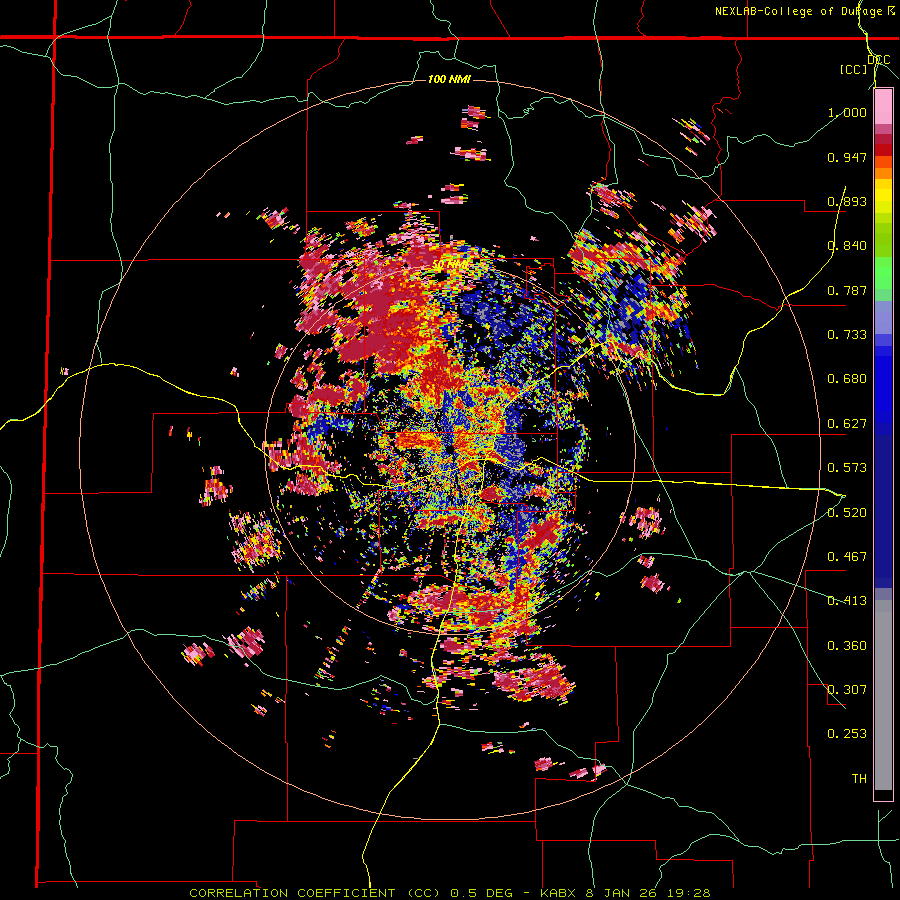Select the 0.787 scale value
The height and width of the screenshot is (900, 900).
pos(847,290)
